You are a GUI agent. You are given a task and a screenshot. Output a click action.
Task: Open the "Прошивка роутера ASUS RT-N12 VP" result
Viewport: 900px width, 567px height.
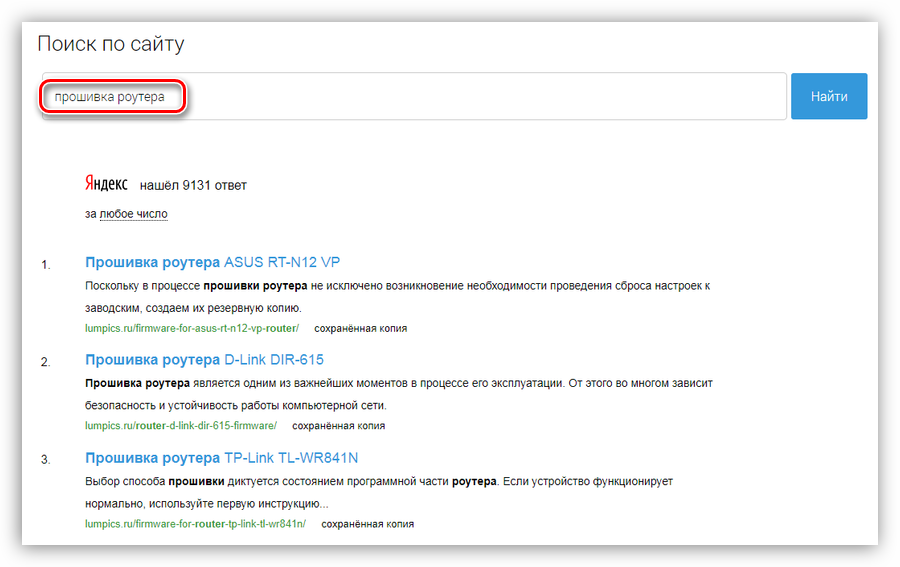[x=212, y=262]
